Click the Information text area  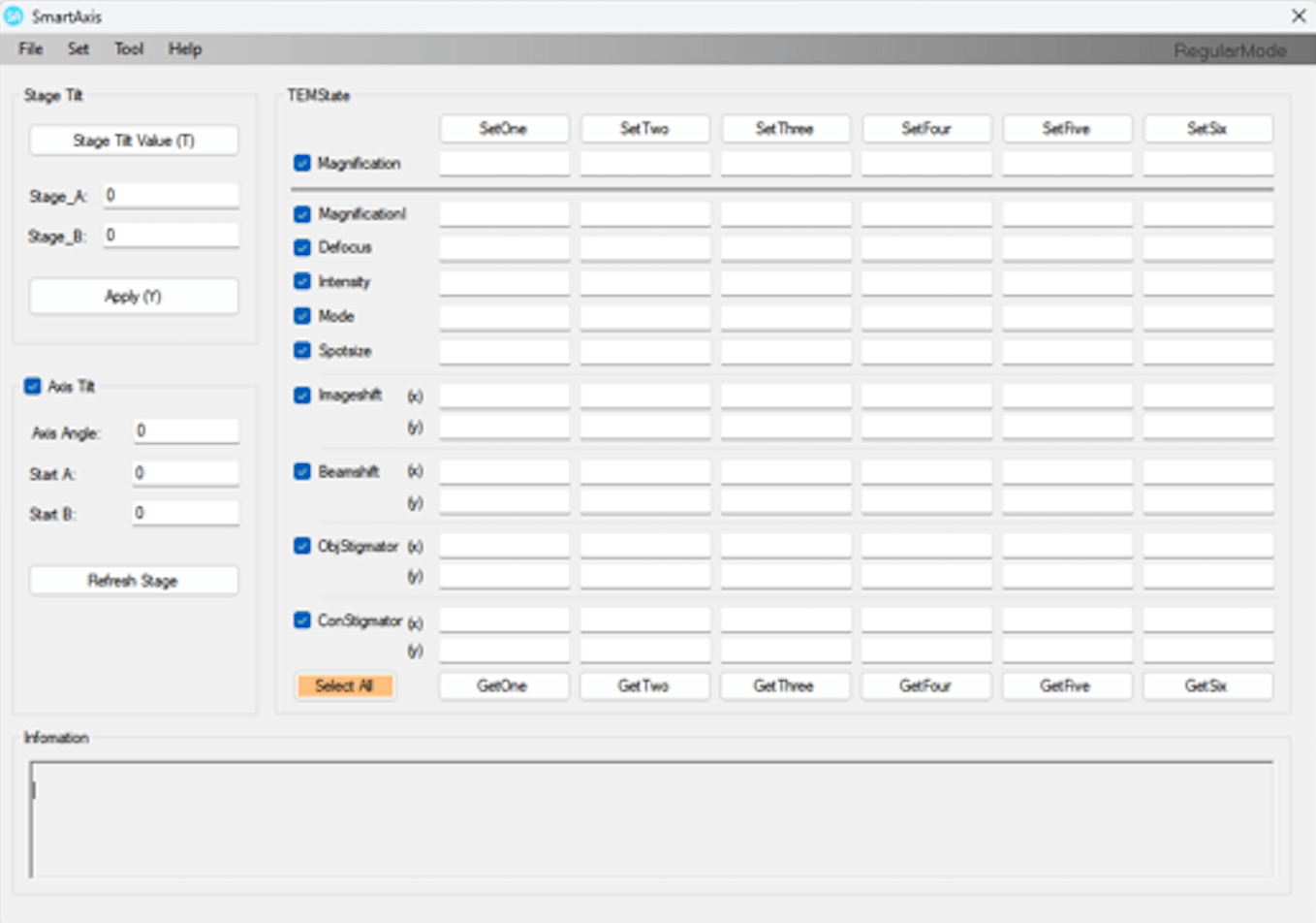coord(651,819)
